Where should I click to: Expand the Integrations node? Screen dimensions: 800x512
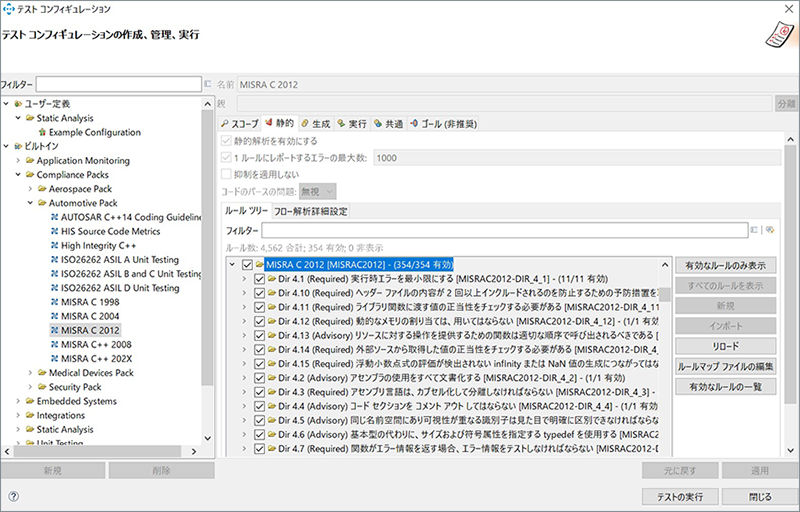tap(18, 416)
